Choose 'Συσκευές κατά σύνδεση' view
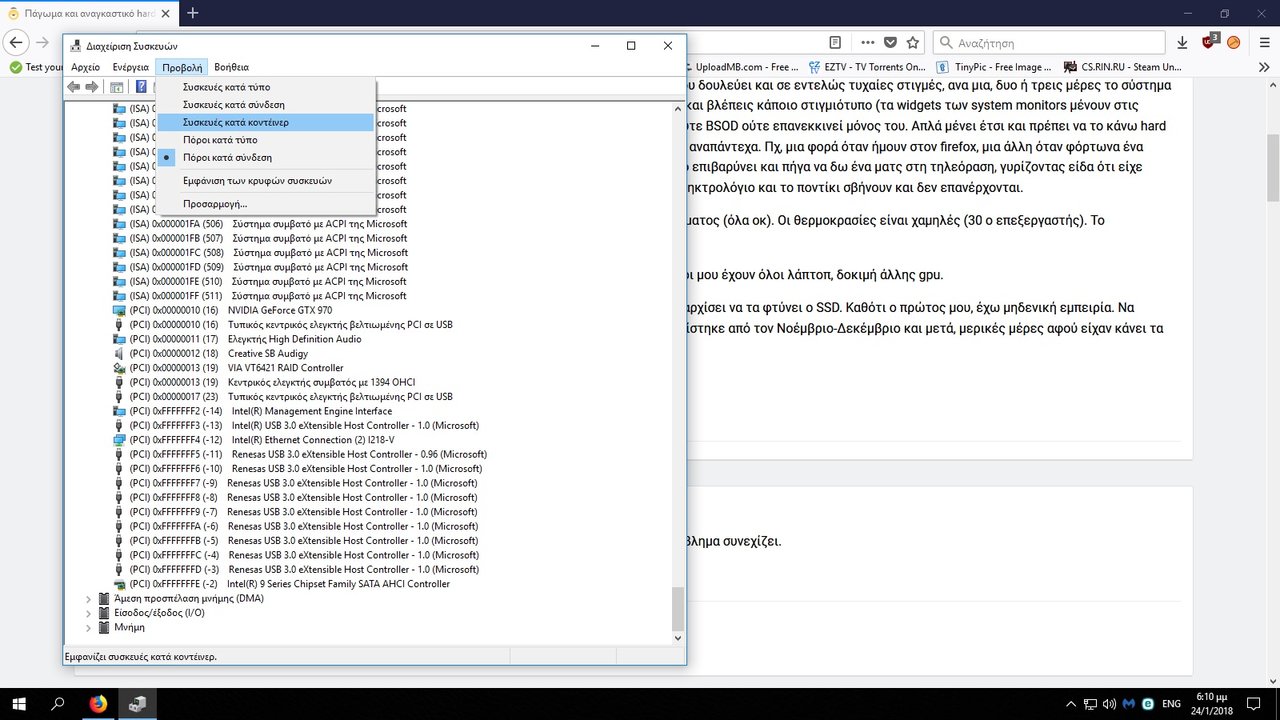The height and width of the screenshot is (720, 1280). click(x=233, y=105)
